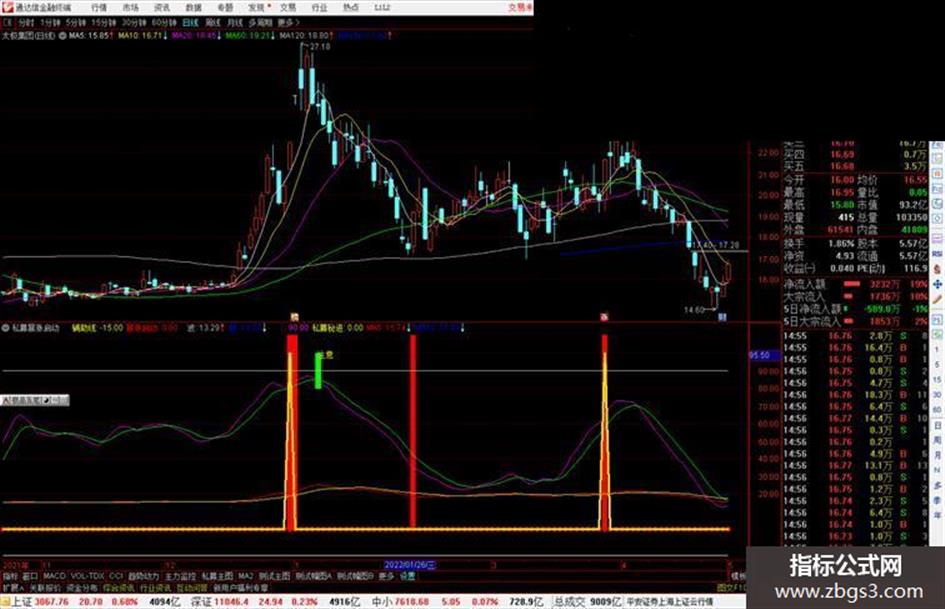This screenshot has height=609, width=945.
Task: Click 总成交 9009亿 in the status bar
Action: 588,602
